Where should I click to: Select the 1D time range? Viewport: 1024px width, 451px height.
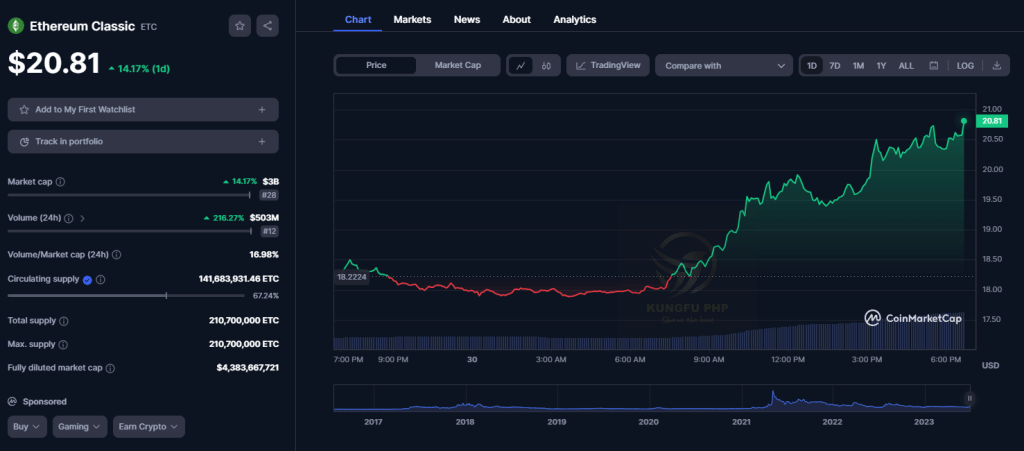tap(812, 65)
